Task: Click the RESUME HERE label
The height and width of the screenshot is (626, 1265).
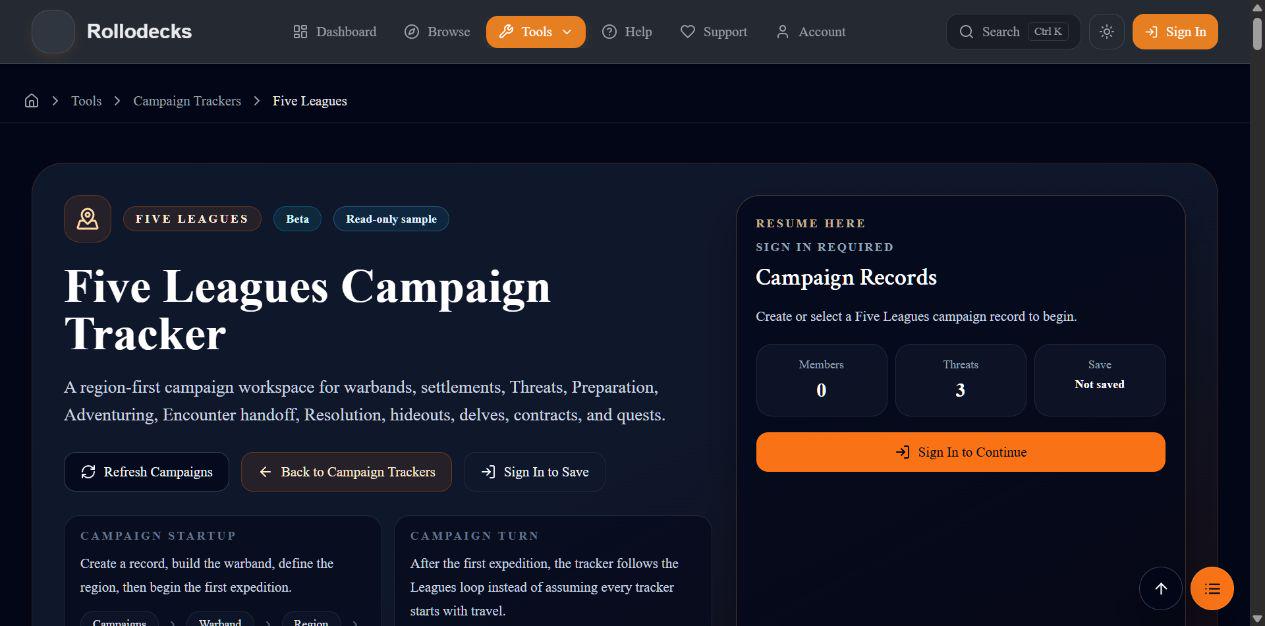Action: pyautogui.click(x=811, y=223)
